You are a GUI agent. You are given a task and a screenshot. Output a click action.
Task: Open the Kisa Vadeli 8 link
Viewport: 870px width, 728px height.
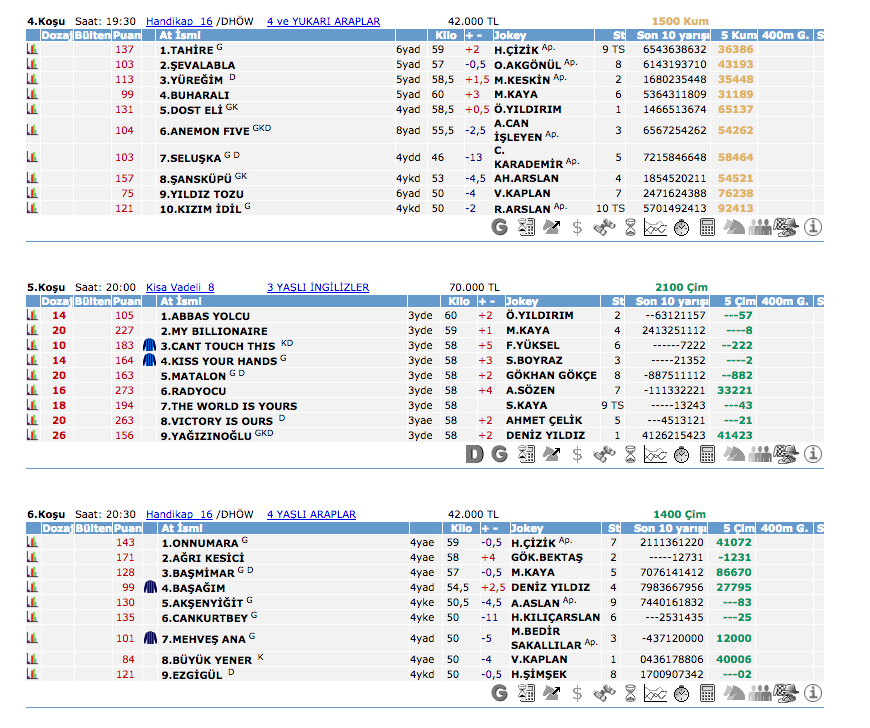[180, 287]
